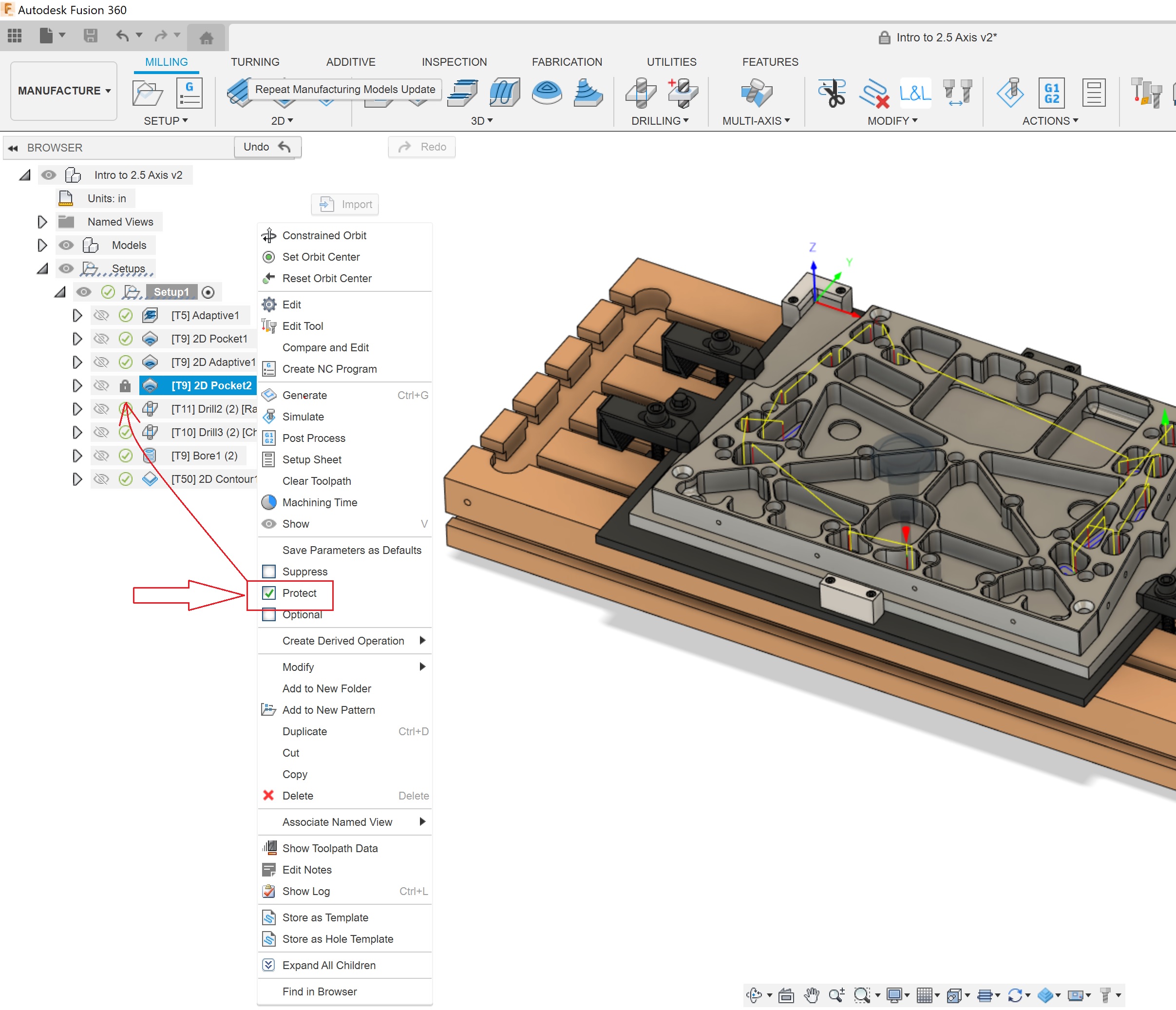Select the [T9] Bore1 (2) operation
The width and height of the screenshot is (1176, 1010).
pos(204,456)
